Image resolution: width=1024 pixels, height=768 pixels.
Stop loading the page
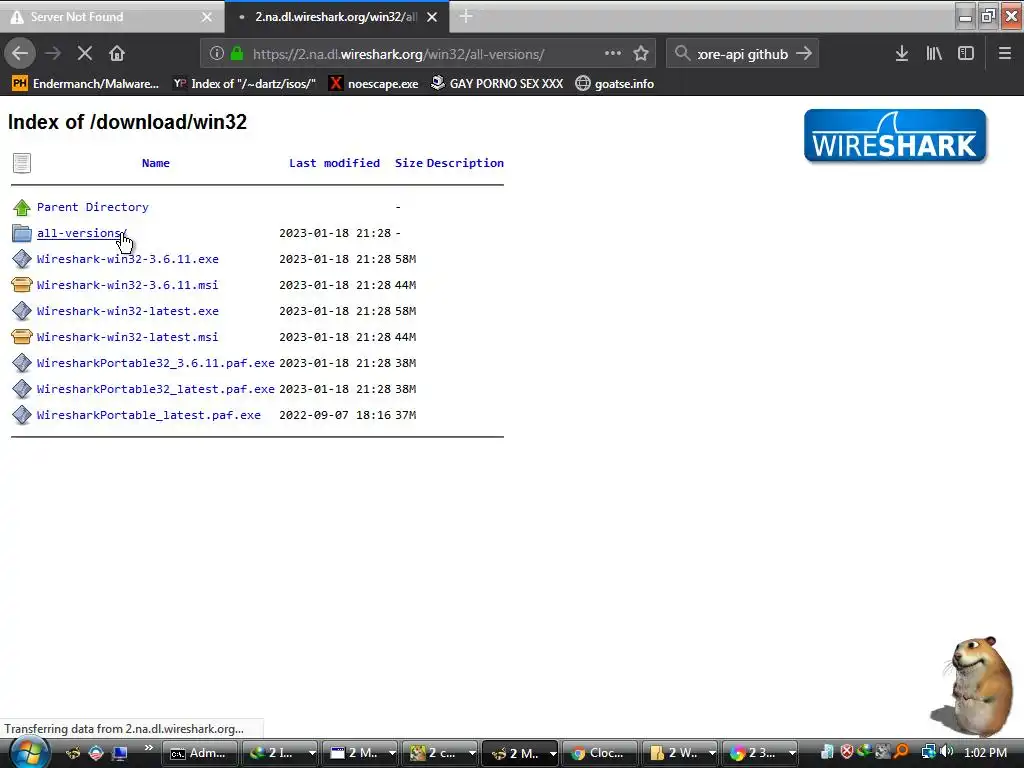pos(85,54)
